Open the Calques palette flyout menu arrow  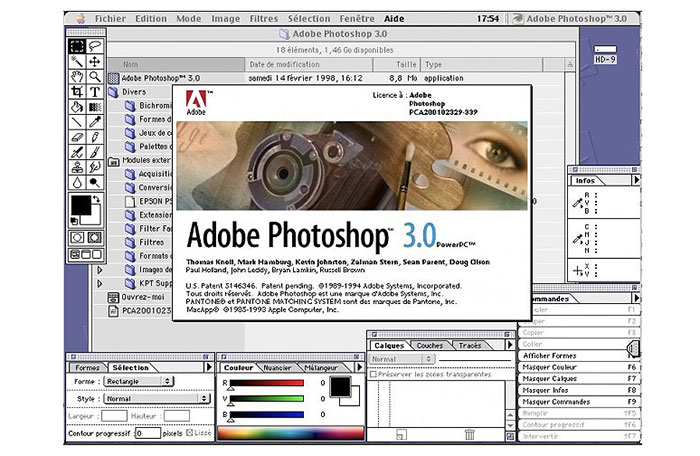coord(510,345)
